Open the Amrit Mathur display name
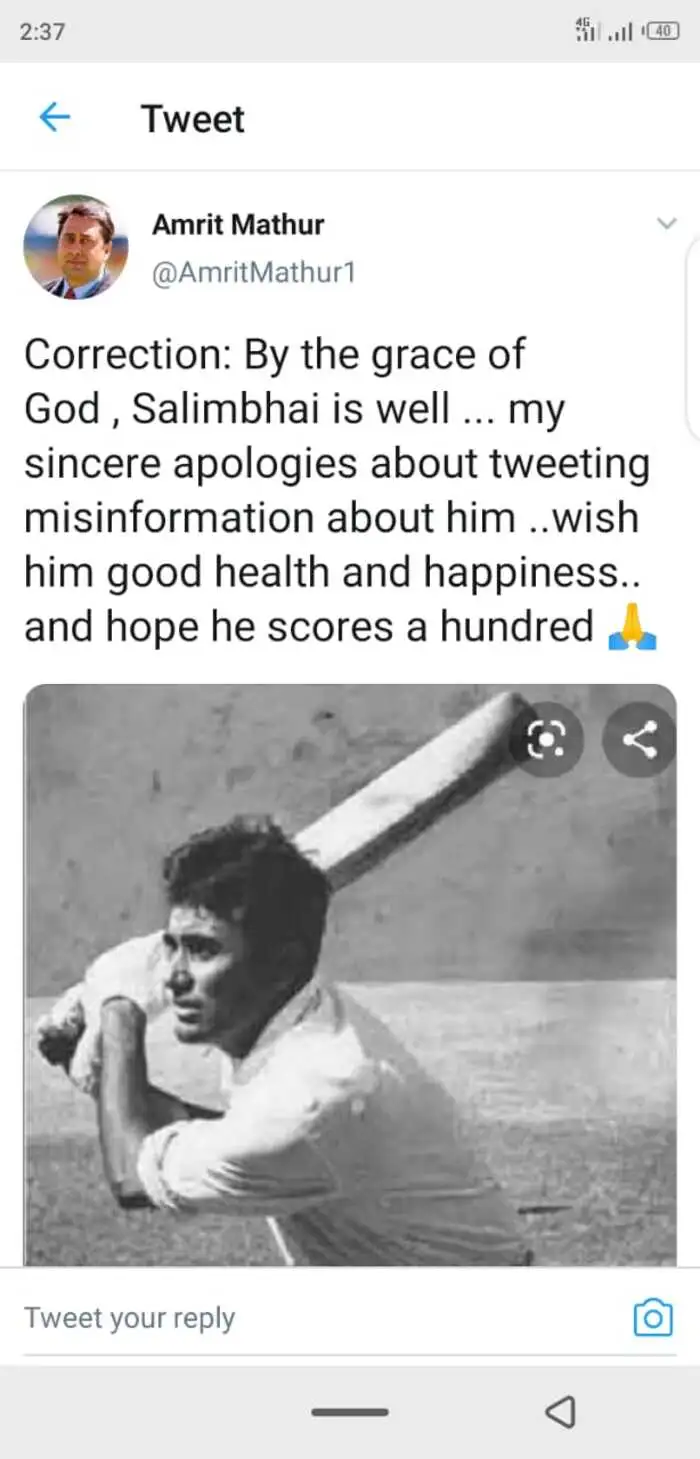The height and width of the screenshot is (1459, 700). click(238, 224)
